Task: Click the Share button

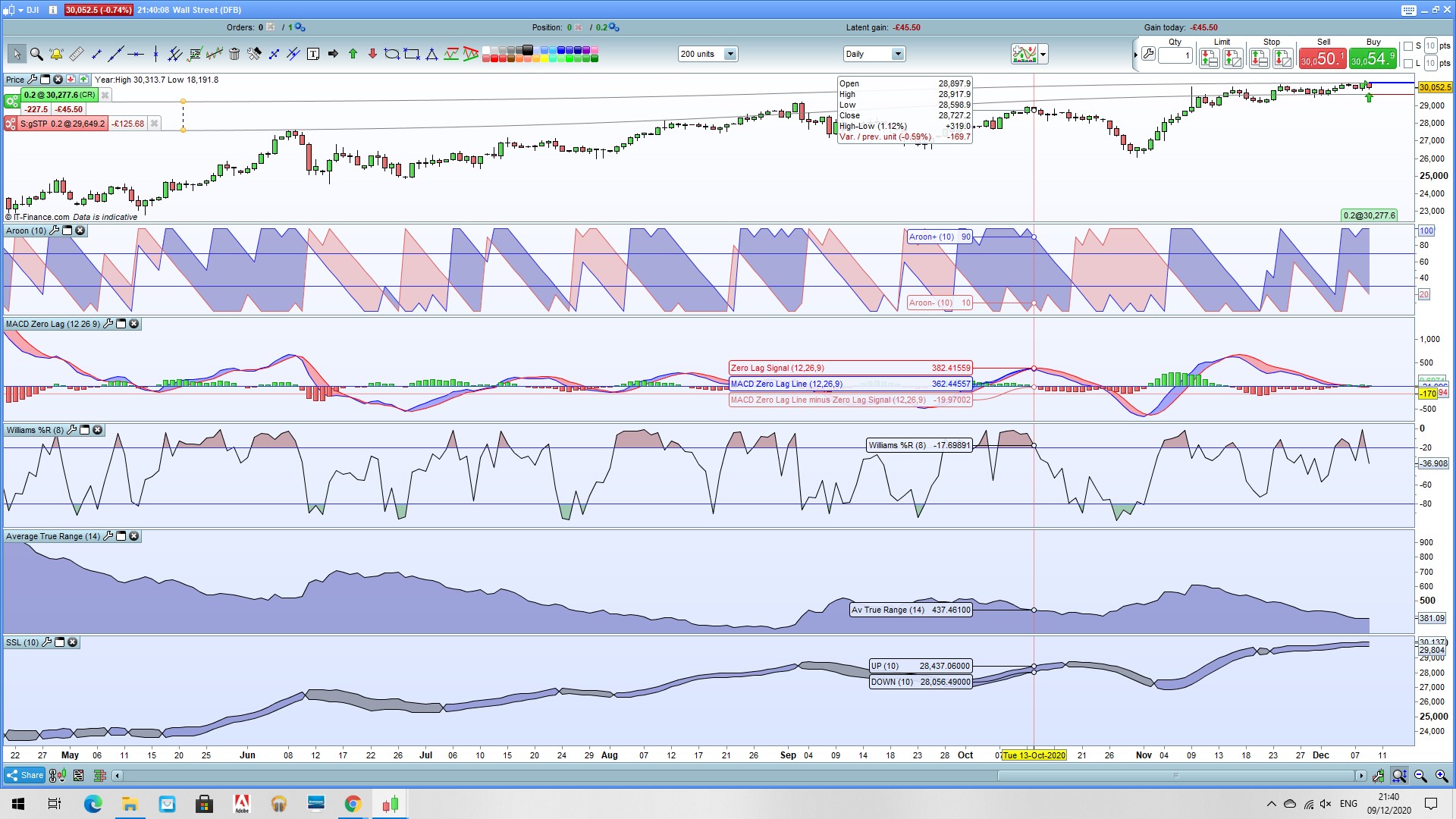Action: tap(24, 775)
